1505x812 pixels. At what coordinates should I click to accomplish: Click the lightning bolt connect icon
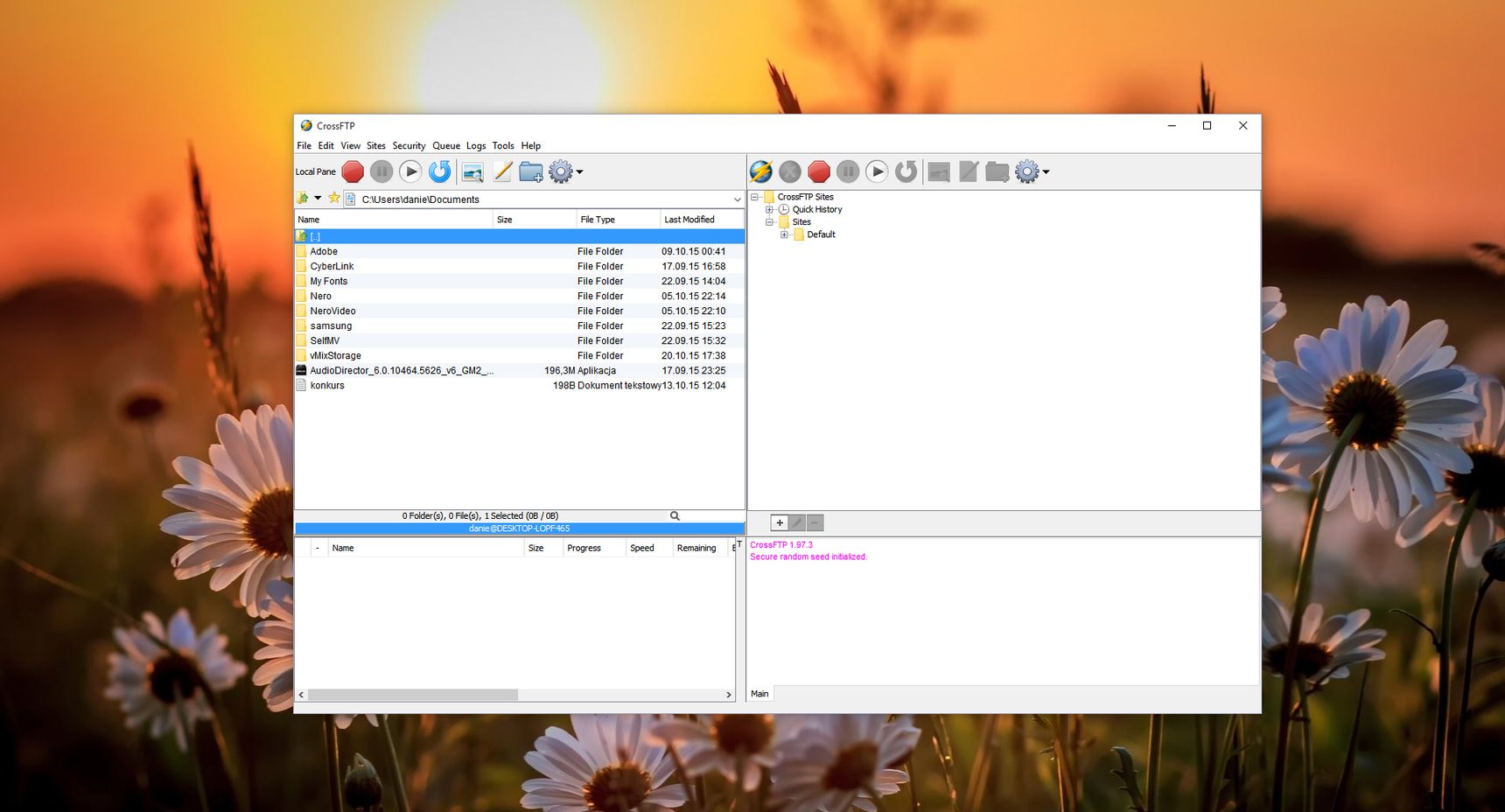(x=761, y=171)
